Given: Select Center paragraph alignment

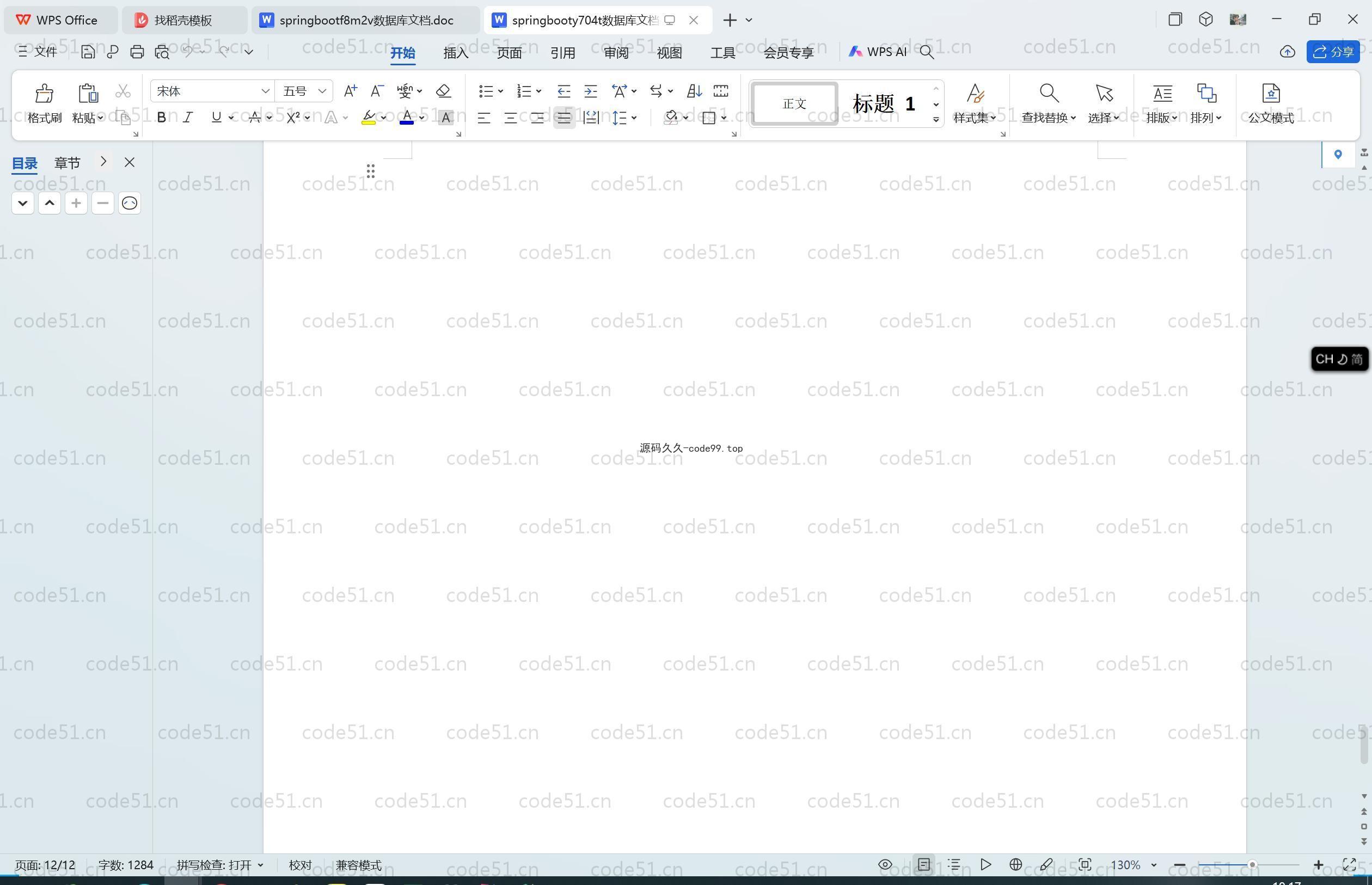Looking at the screenshot, I should [x=510, y=118].
